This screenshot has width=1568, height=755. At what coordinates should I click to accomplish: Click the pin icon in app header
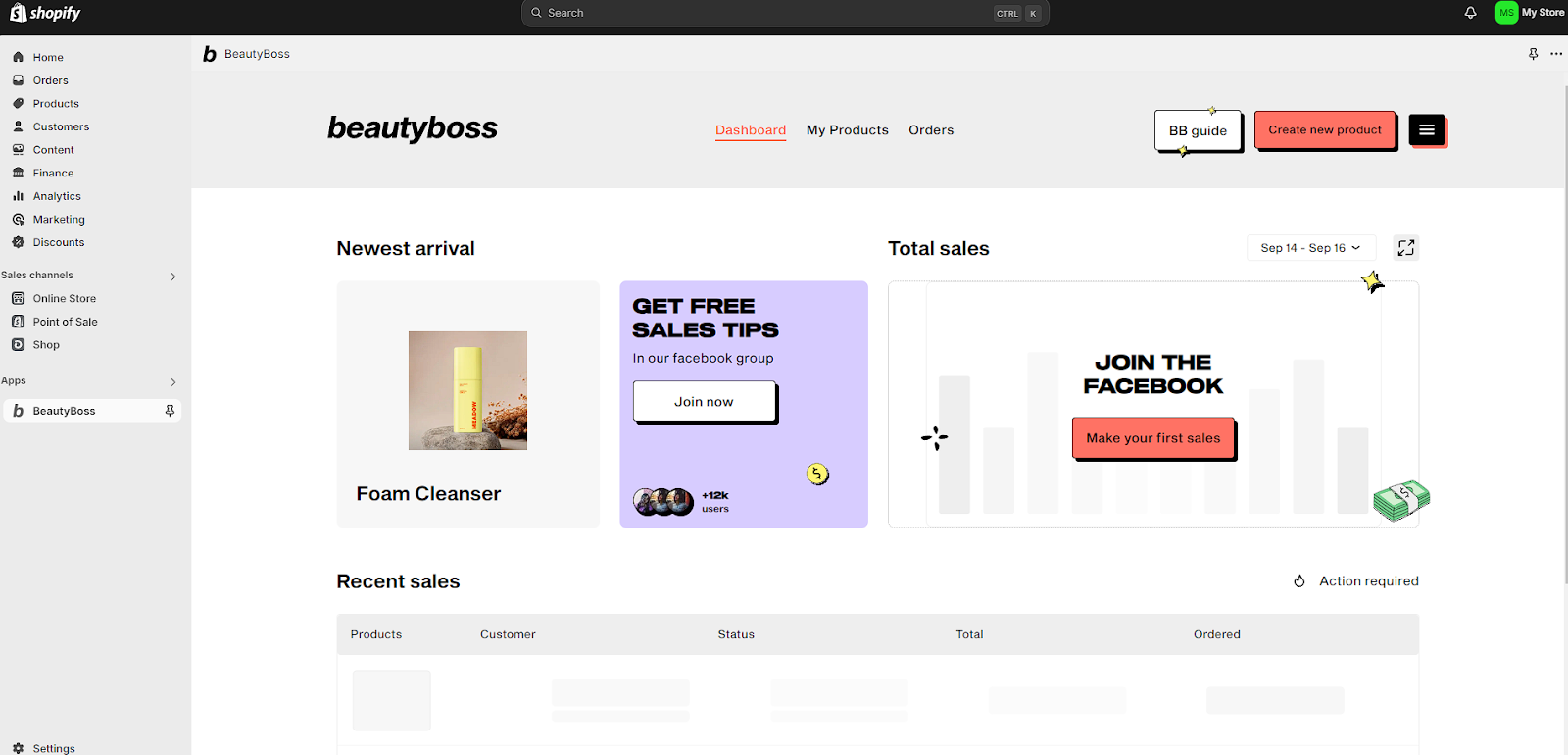click(x=1533, y=54)
